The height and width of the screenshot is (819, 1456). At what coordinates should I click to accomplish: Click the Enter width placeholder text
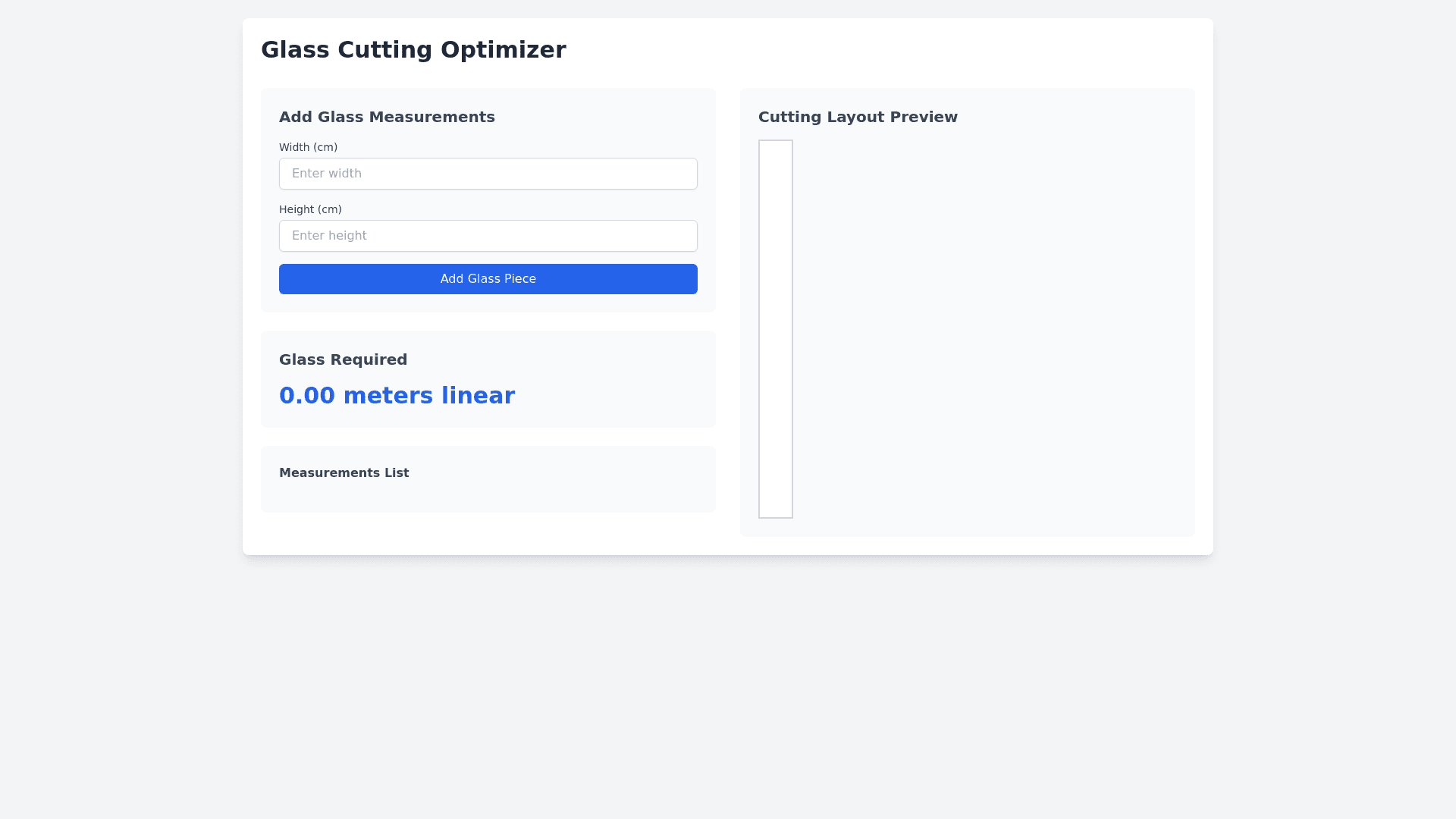327,174
